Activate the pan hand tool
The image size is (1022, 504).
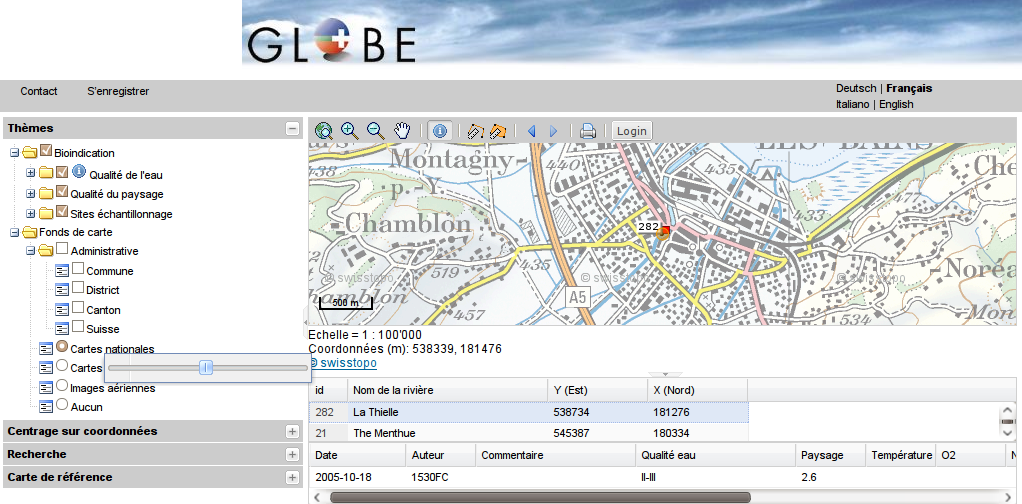pyautogui.click(x=402, y=131)
